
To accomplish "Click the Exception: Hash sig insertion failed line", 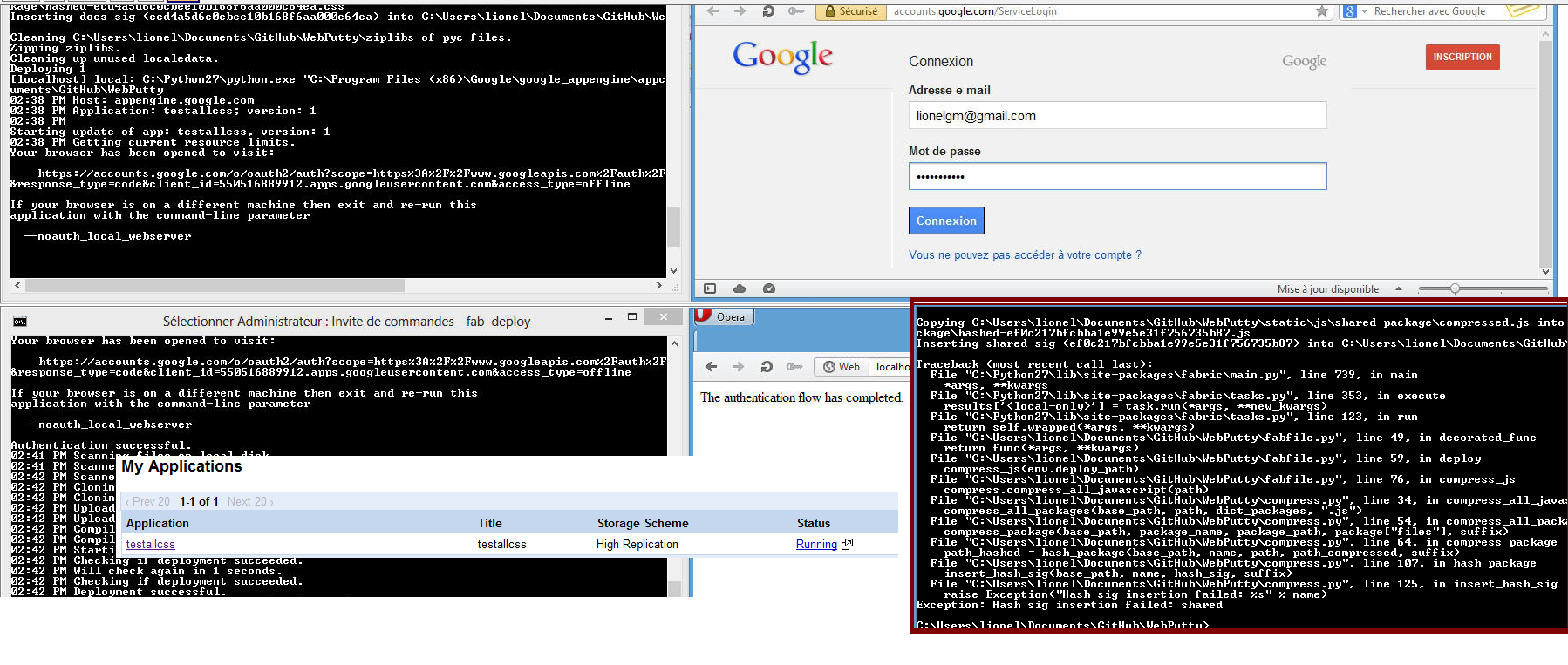I will 1069,605.
